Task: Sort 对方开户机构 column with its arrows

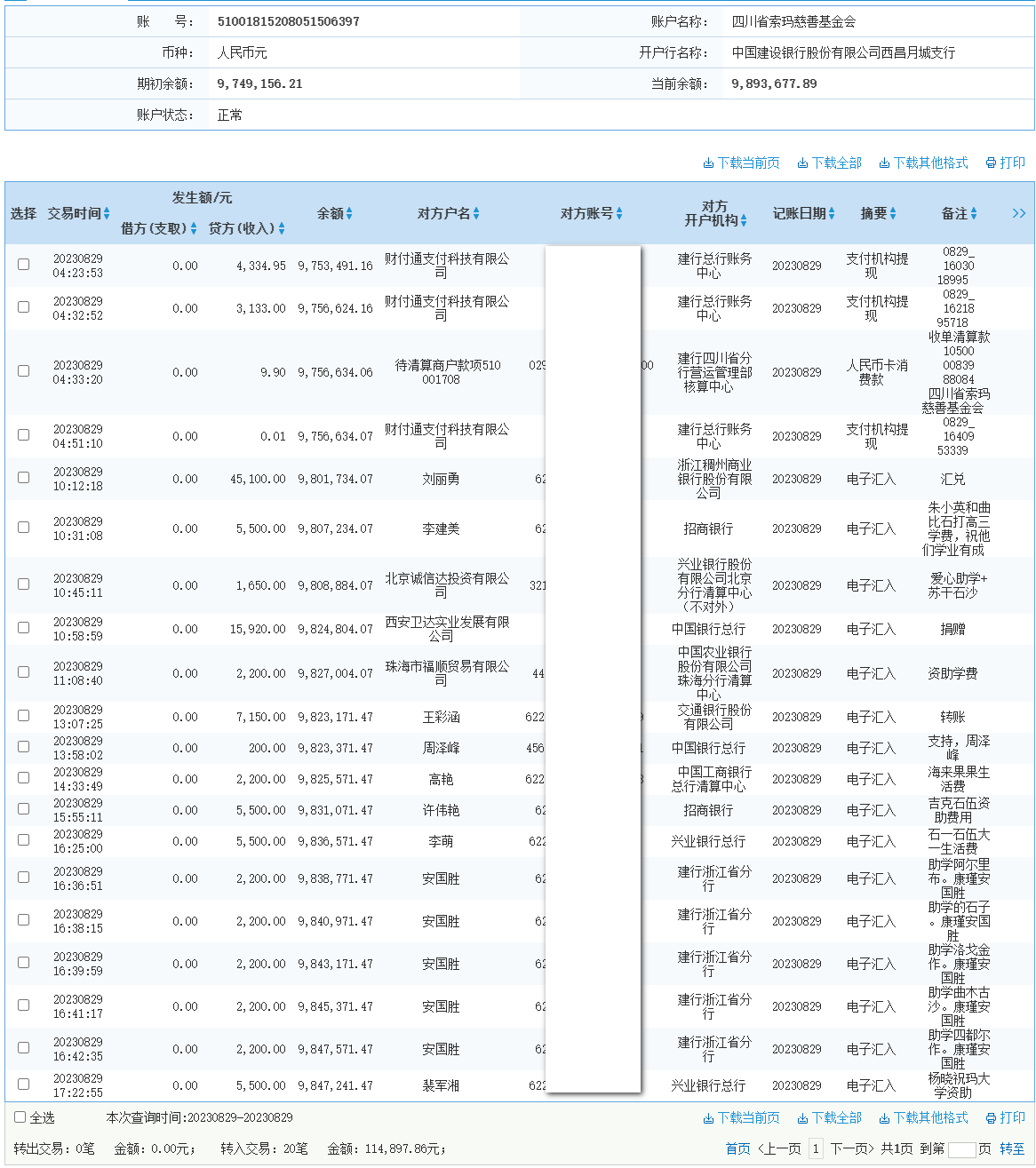Action: [744, 220]
